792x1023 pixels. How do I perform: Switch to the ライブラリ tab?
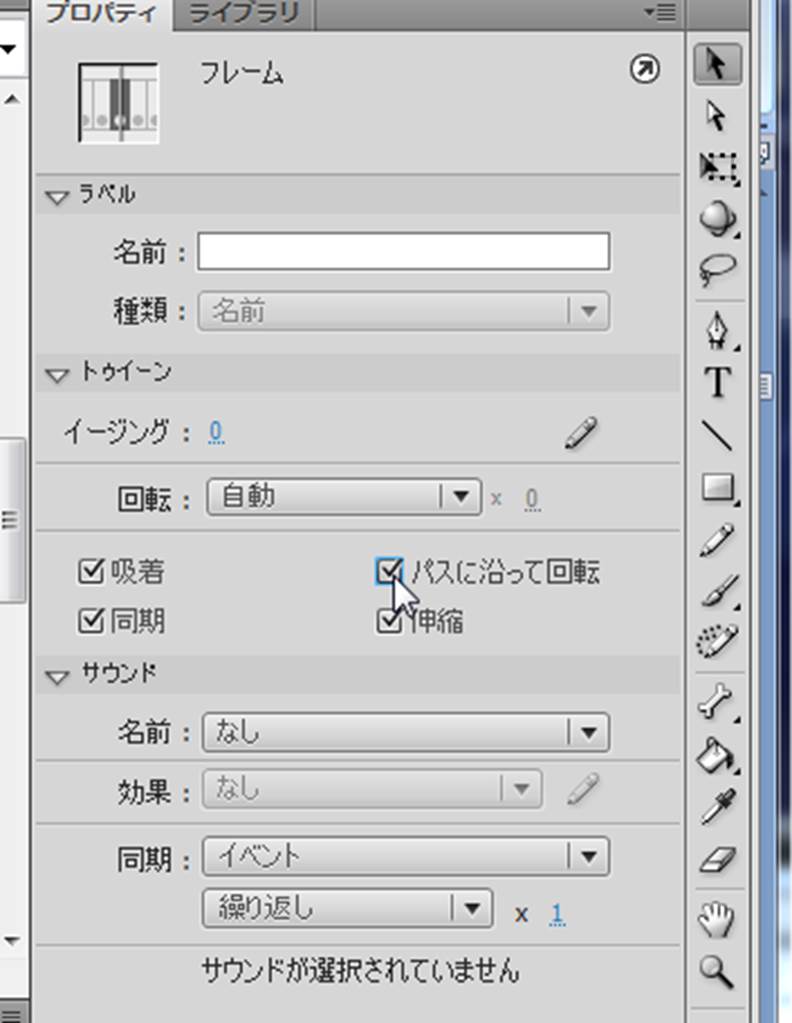coord(243,13)
